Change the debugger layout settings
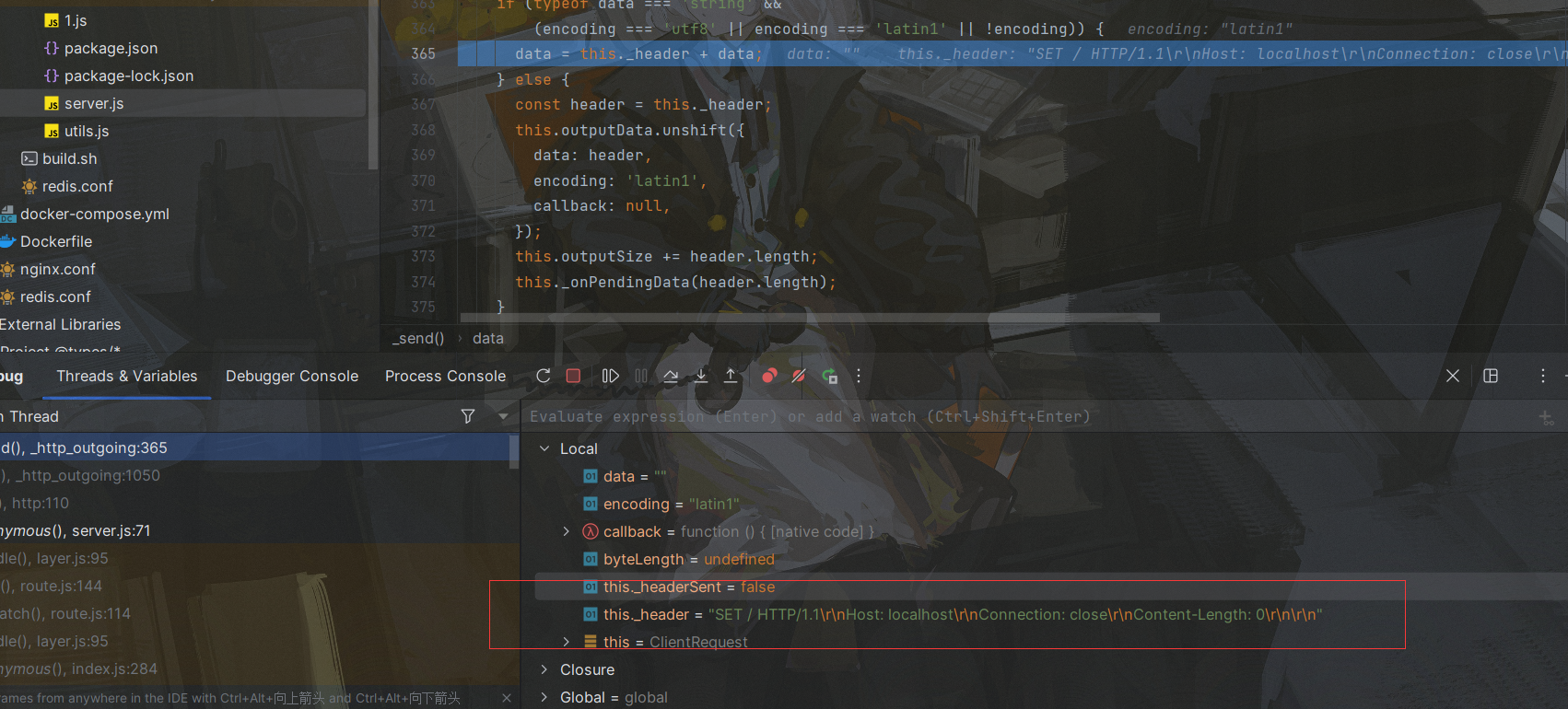This screenshot has width=1568, height=709. pyautogui.click(x=1491, y=376)
